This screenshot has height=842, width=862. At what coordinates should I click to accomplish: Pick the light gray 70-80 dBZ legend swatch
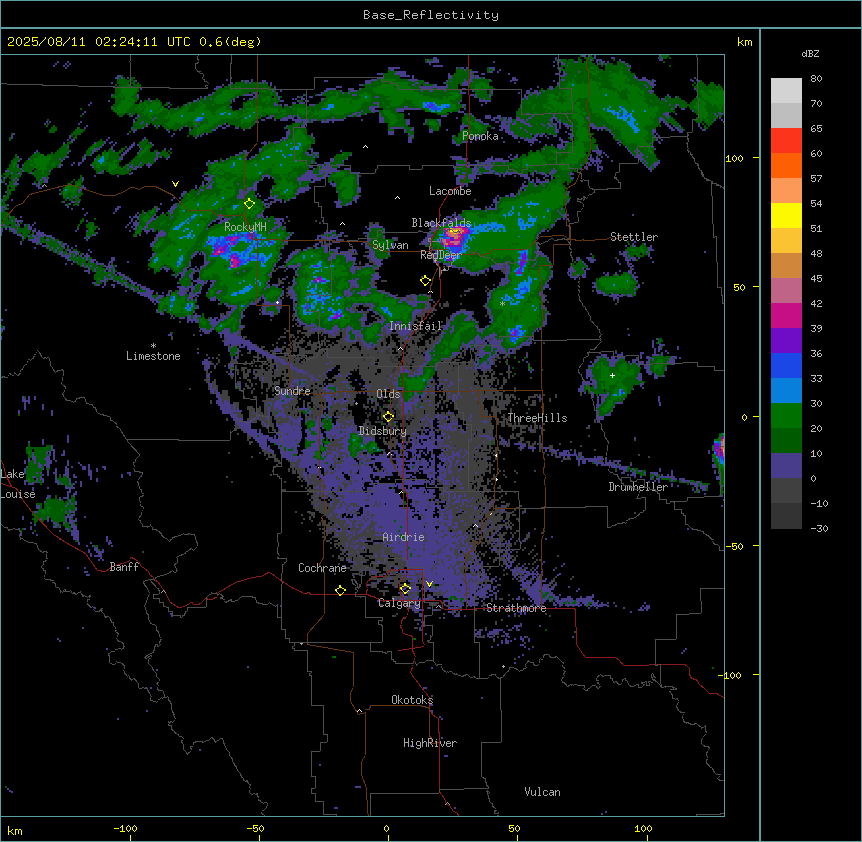pos(786,91)
